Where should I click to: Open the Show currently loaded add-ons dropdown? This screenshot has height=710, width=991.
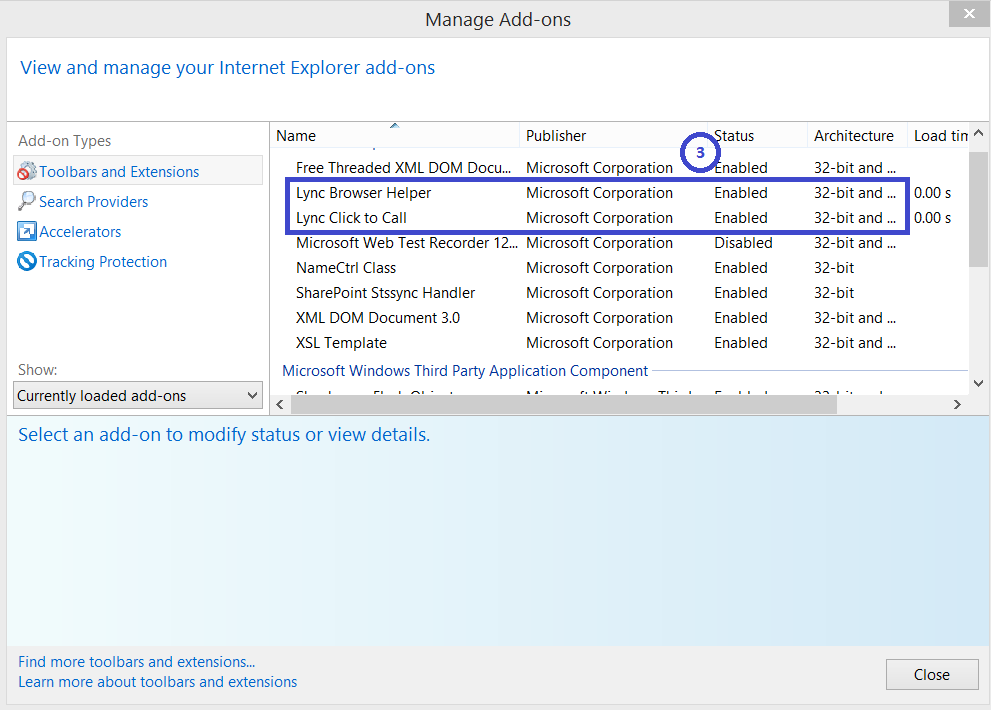137,395
